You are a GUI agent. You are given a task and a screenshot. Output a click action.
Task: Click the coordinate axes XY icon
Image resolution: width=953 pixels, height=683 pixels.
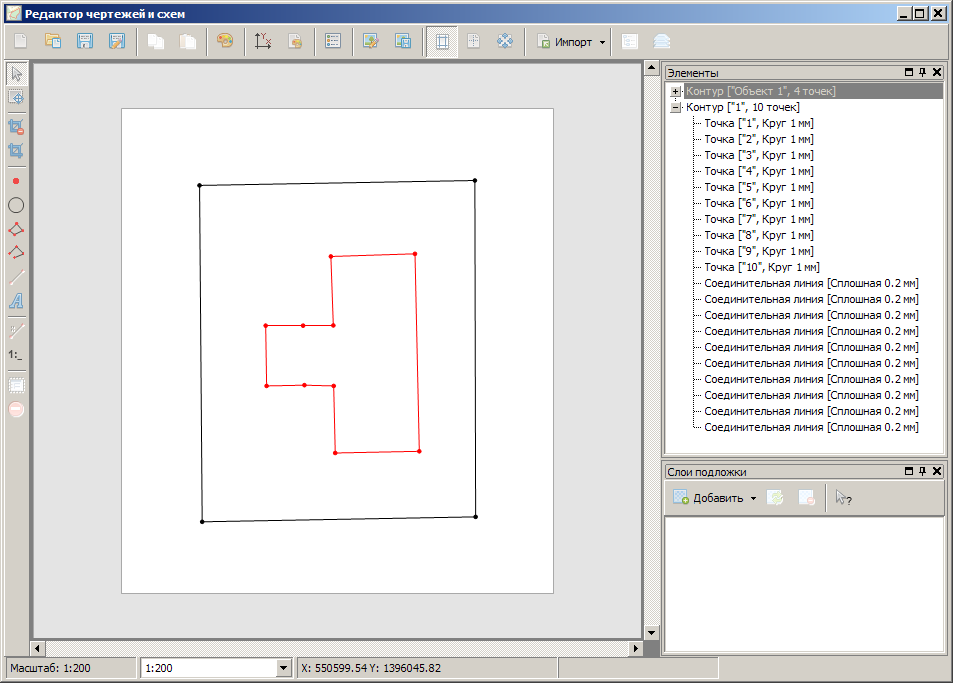click(263, 42)
